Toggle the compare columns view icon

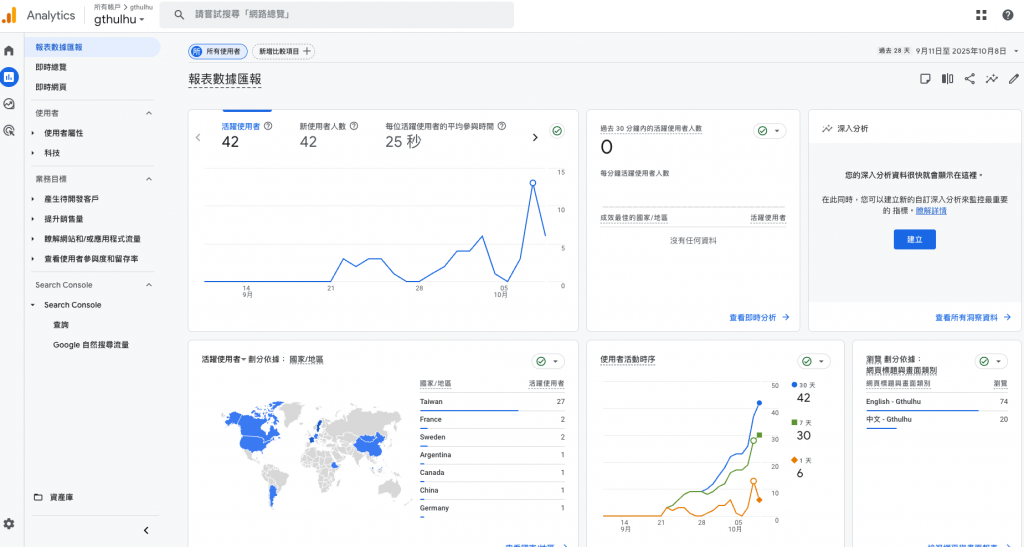click(x=947, y=79)
